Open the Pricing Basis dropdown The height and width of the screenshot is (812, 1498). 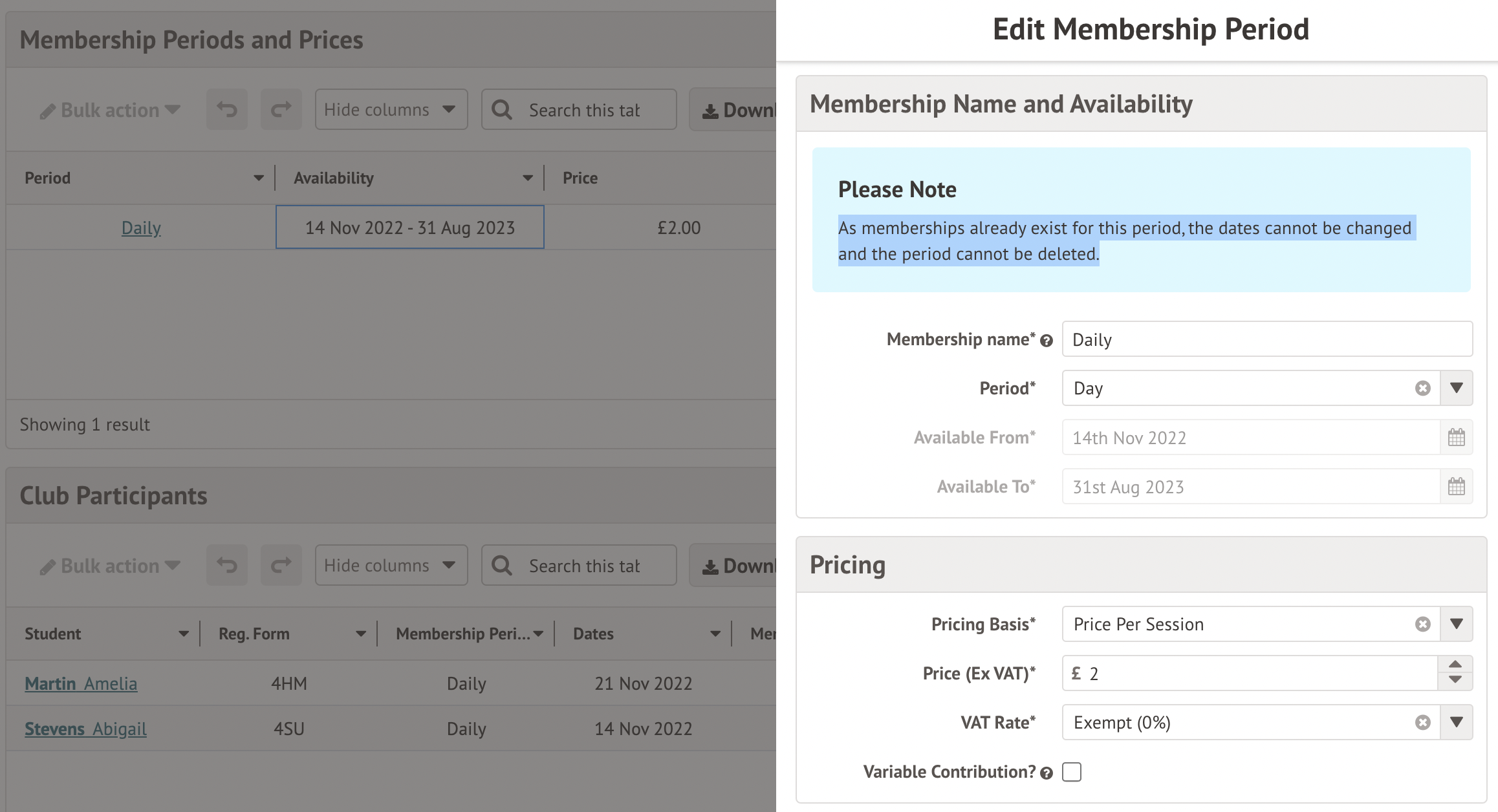[x=1456, y=625]
